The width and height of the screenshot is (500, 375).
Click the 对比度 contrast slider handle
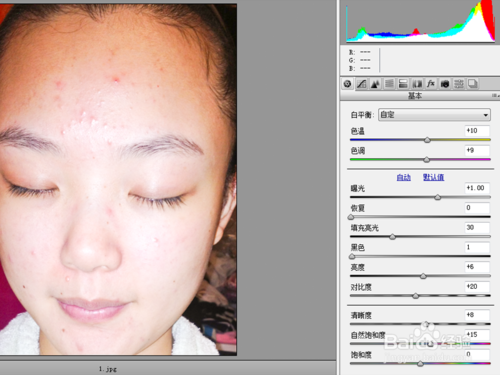[415, 296]
